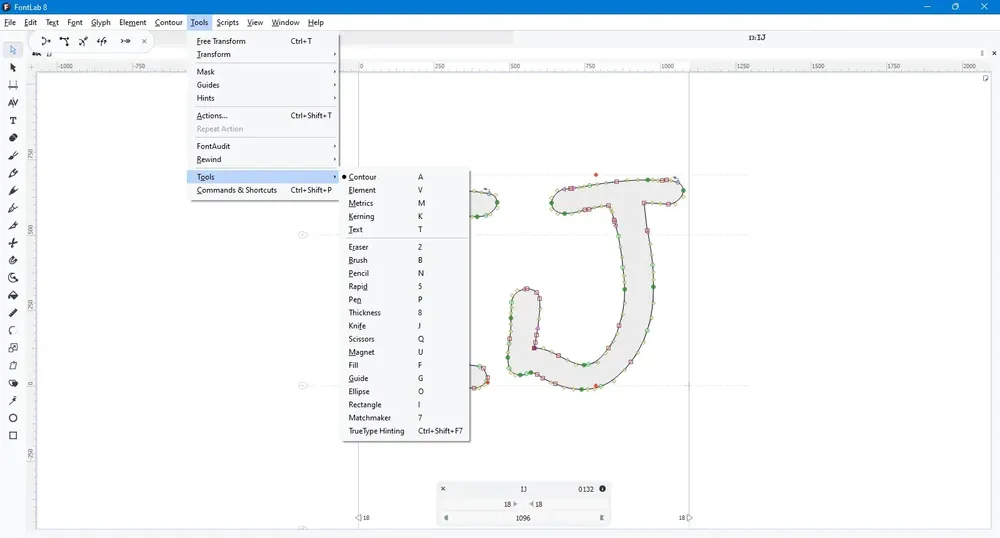Expand the Transform submenu
Image resolution: width=1000 pixels, height=538 pixels.
click(x=264, y=54)
